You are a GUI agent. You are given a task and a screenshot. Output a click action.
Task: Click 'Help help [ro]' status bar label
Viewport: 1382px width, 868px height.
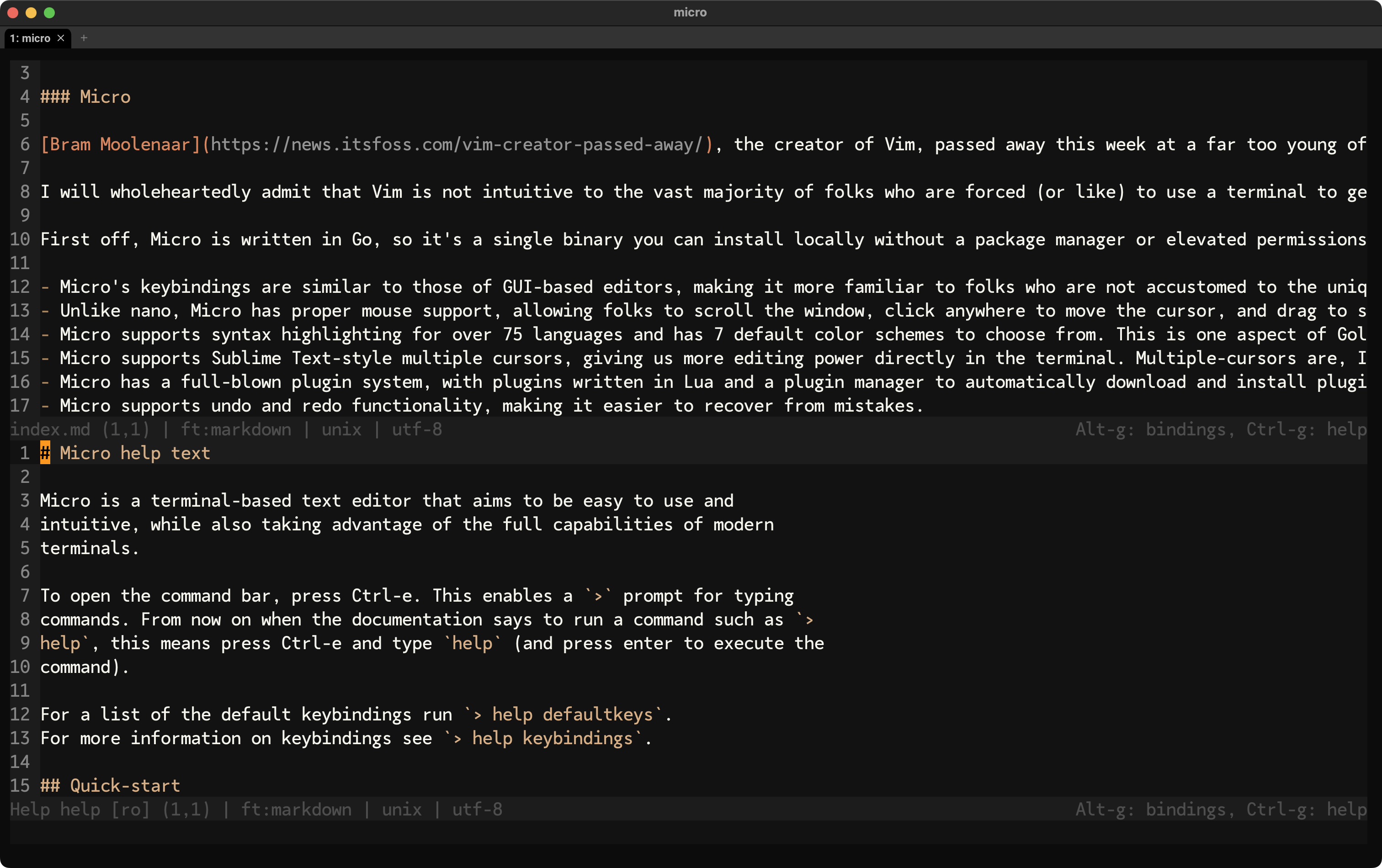click(80, 809)
